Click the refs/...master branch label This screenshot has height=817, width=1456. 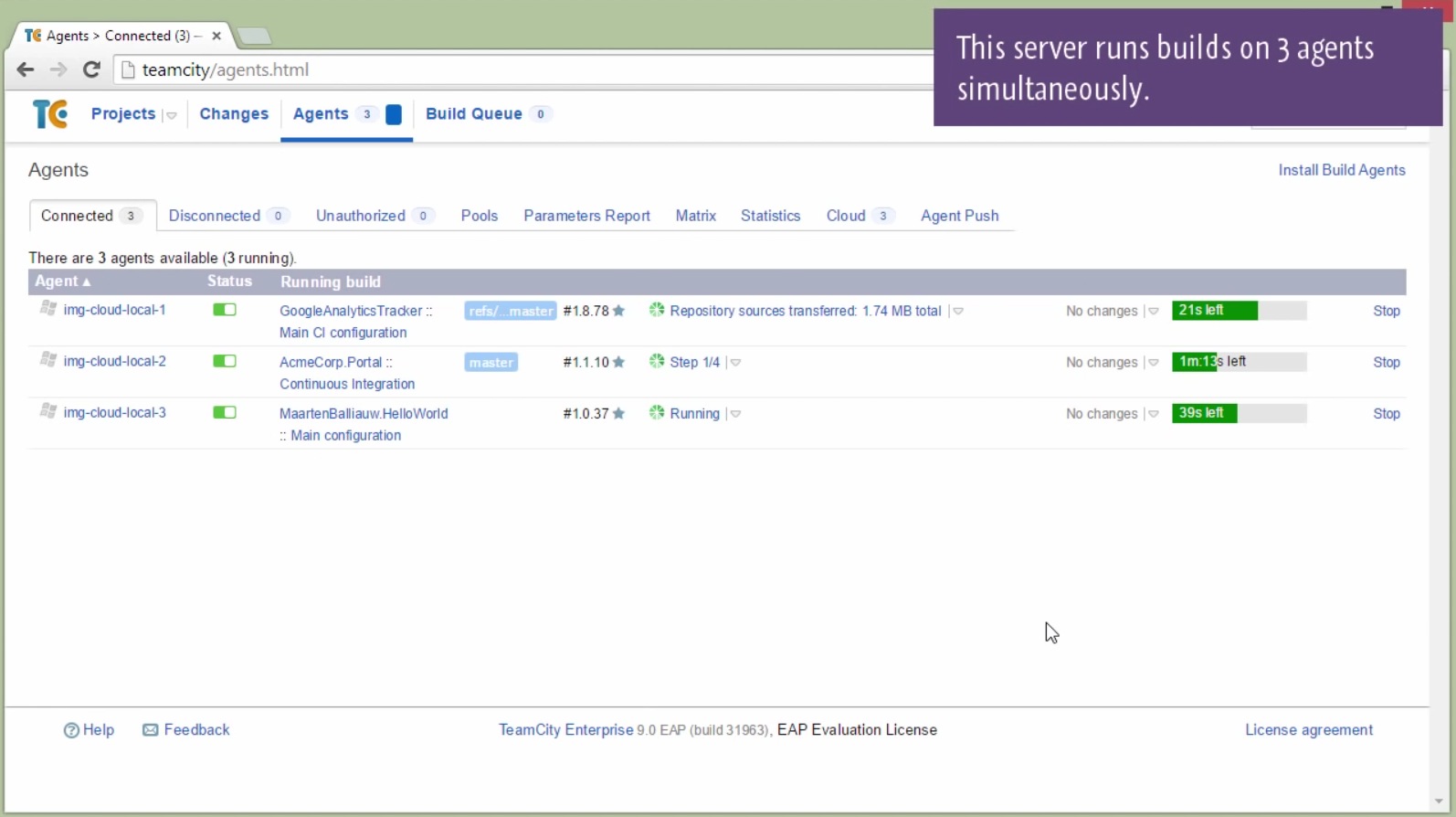pyautogui.click(x=511, y=311)
